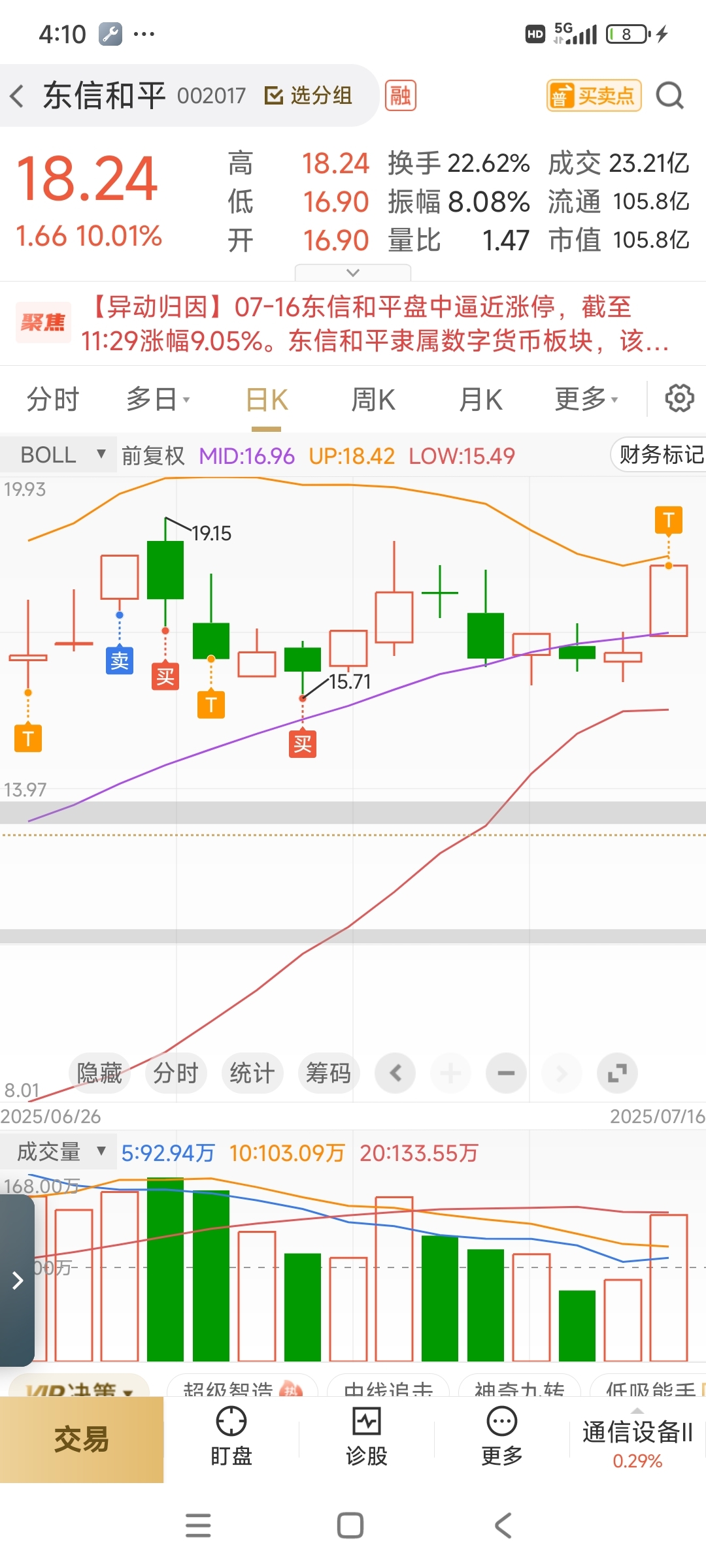This screenshot has width=706, height=1568.
Task: Switch to the 月K tab
Action: click(480, 399)
